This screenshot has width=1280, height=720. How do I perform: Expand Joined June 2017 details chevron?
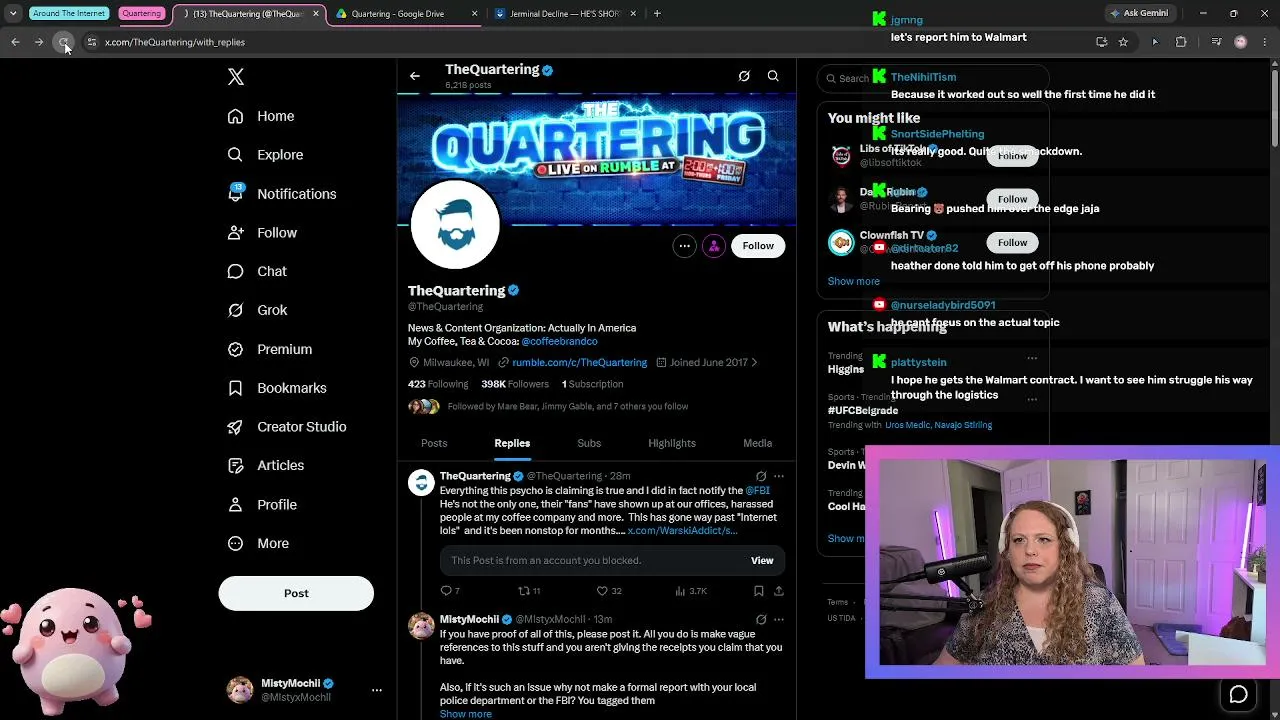point(754,362)
